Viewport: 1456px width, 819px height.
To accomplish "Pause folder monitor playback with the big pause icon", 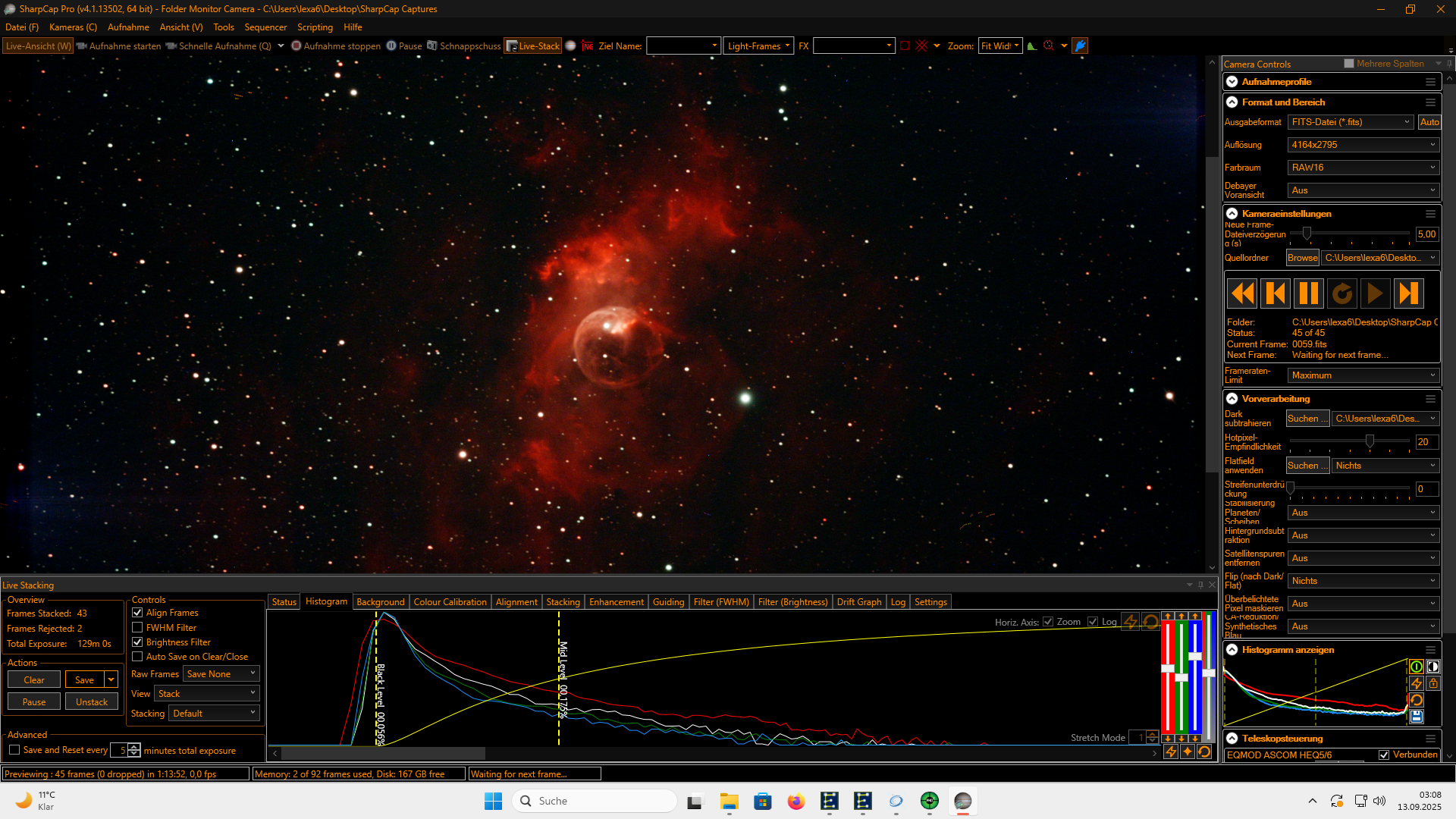I will coord(1309,293).
